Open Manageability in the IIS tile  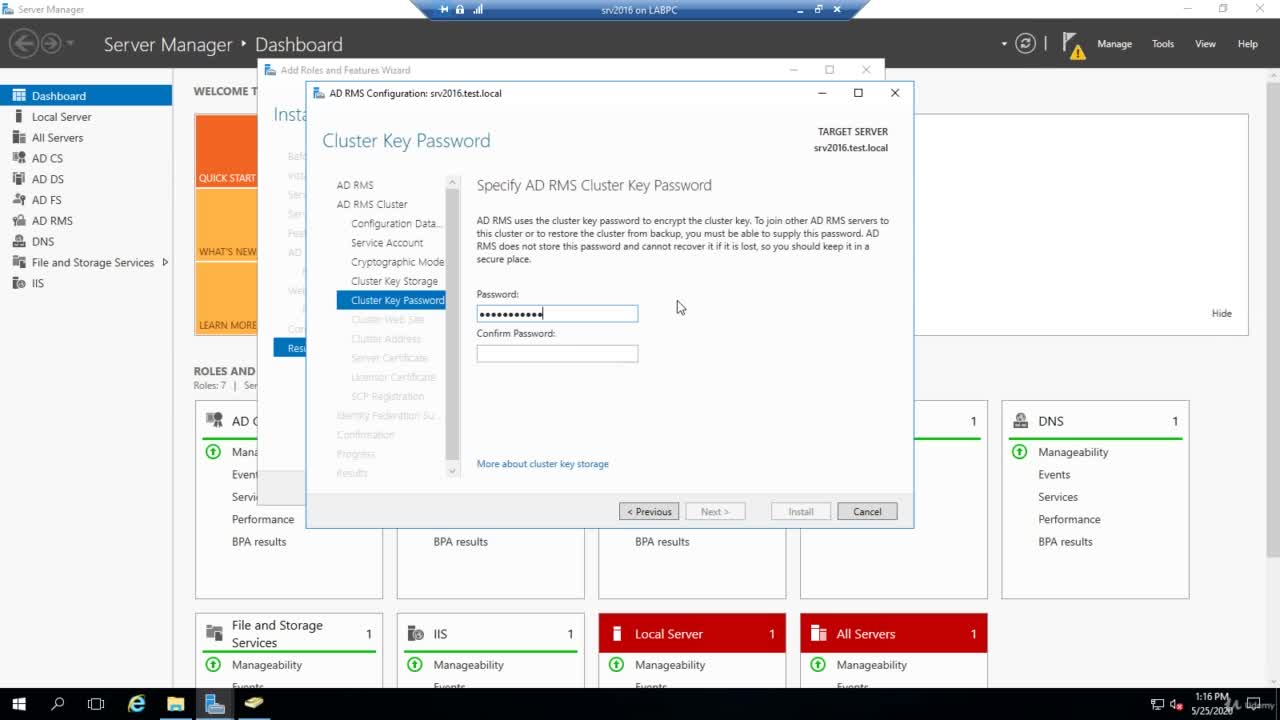(x=468, y=665)
